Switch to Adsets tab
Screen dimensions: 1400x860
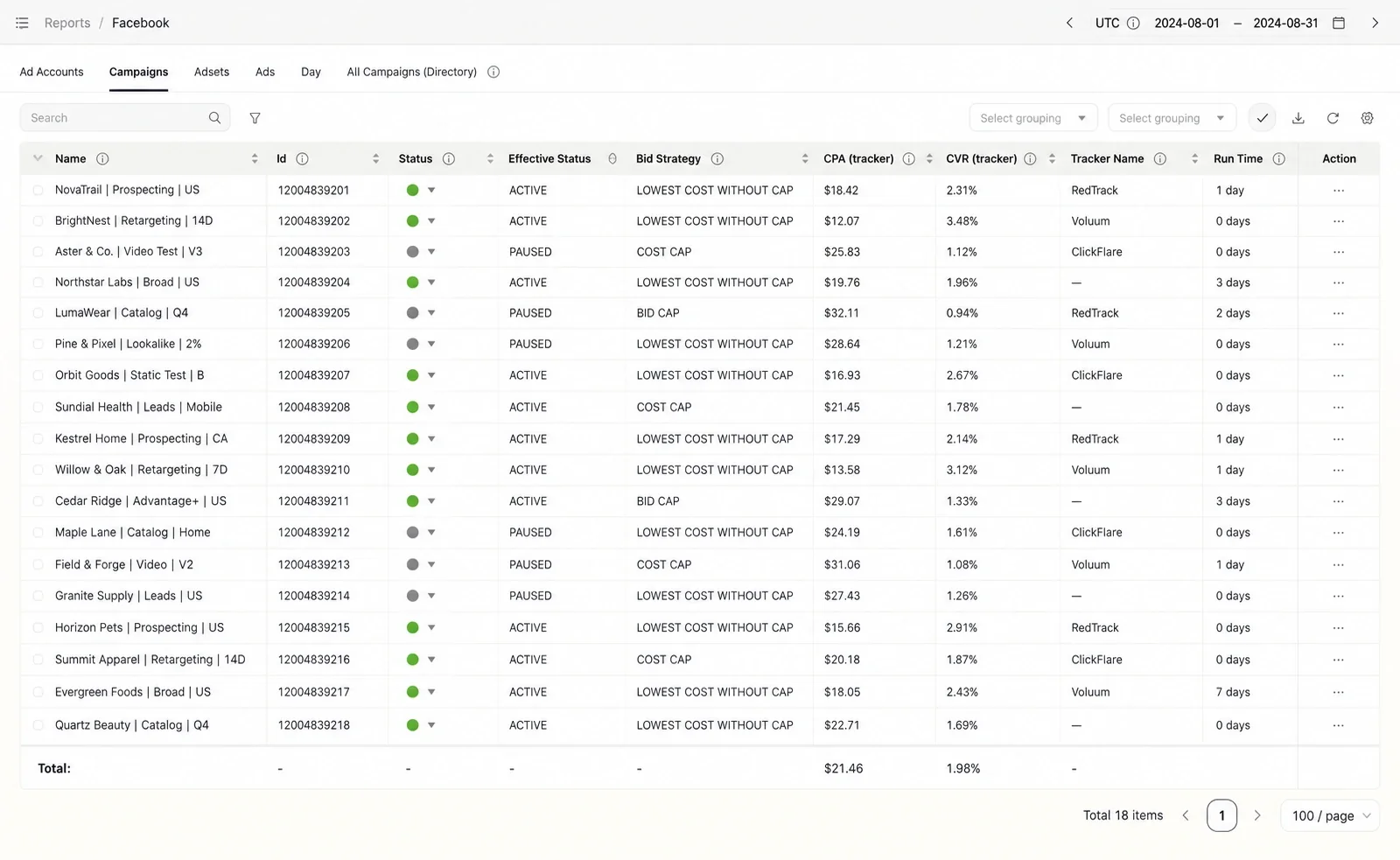pos(212,72)
